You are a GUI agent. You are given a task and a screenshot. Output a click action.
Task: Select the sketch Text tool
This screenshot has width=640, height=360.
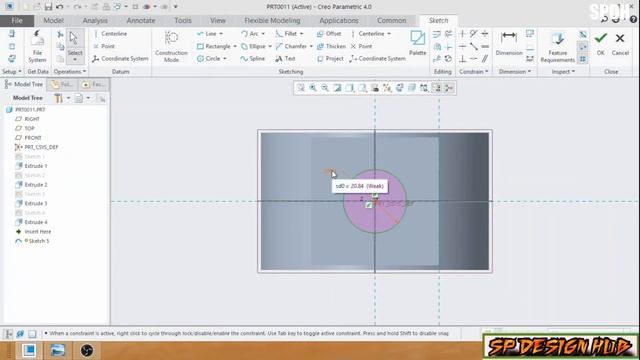[x=285, y=58]
